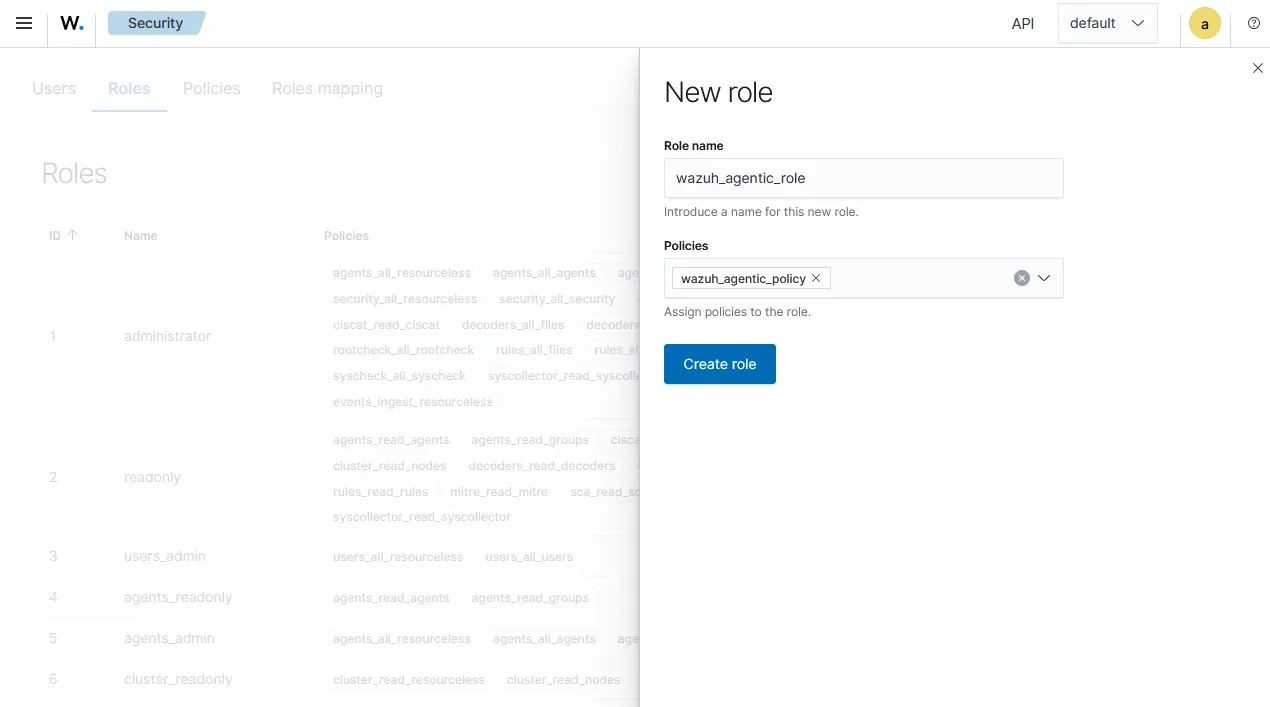The image size is (1270, 707).
Task: Open the user avatar menu
Action: tap(1205, 23)
